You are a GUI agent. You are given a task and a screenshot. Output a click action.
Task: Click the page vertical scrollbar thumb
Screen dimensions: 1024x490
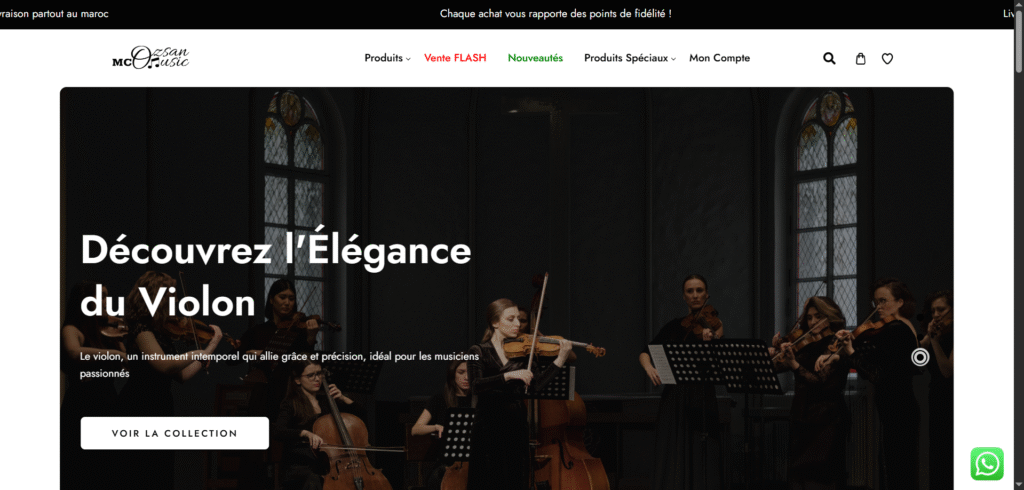click(1019, 41)
